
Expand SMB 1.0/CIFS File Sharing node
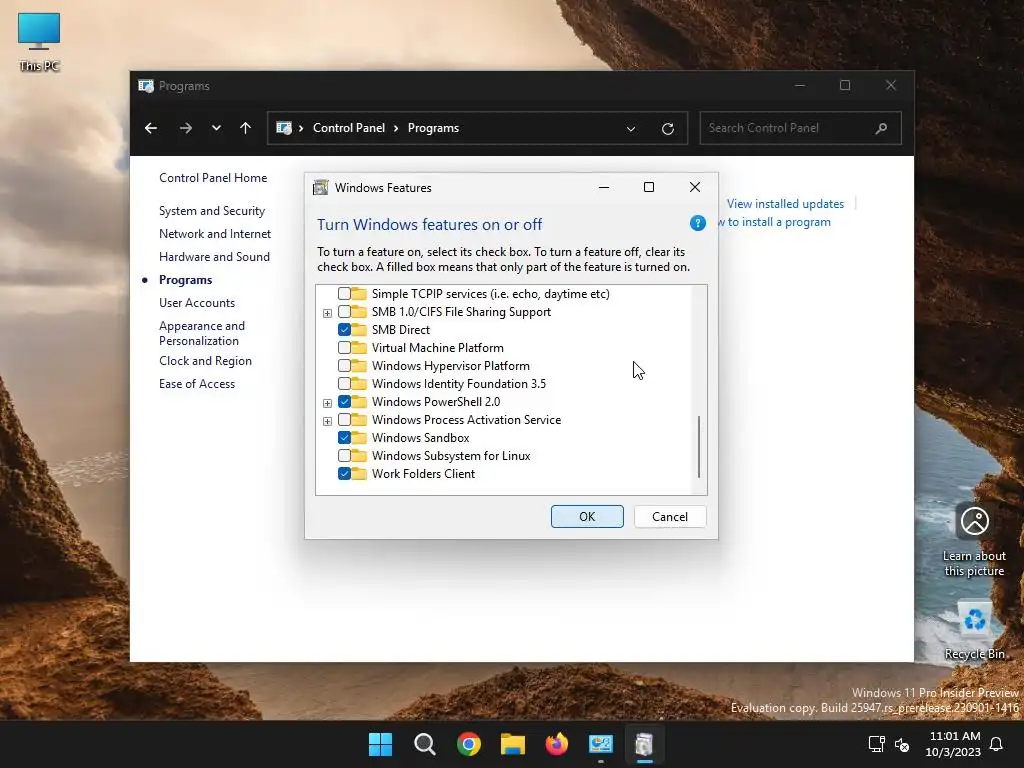pos(327,313)
